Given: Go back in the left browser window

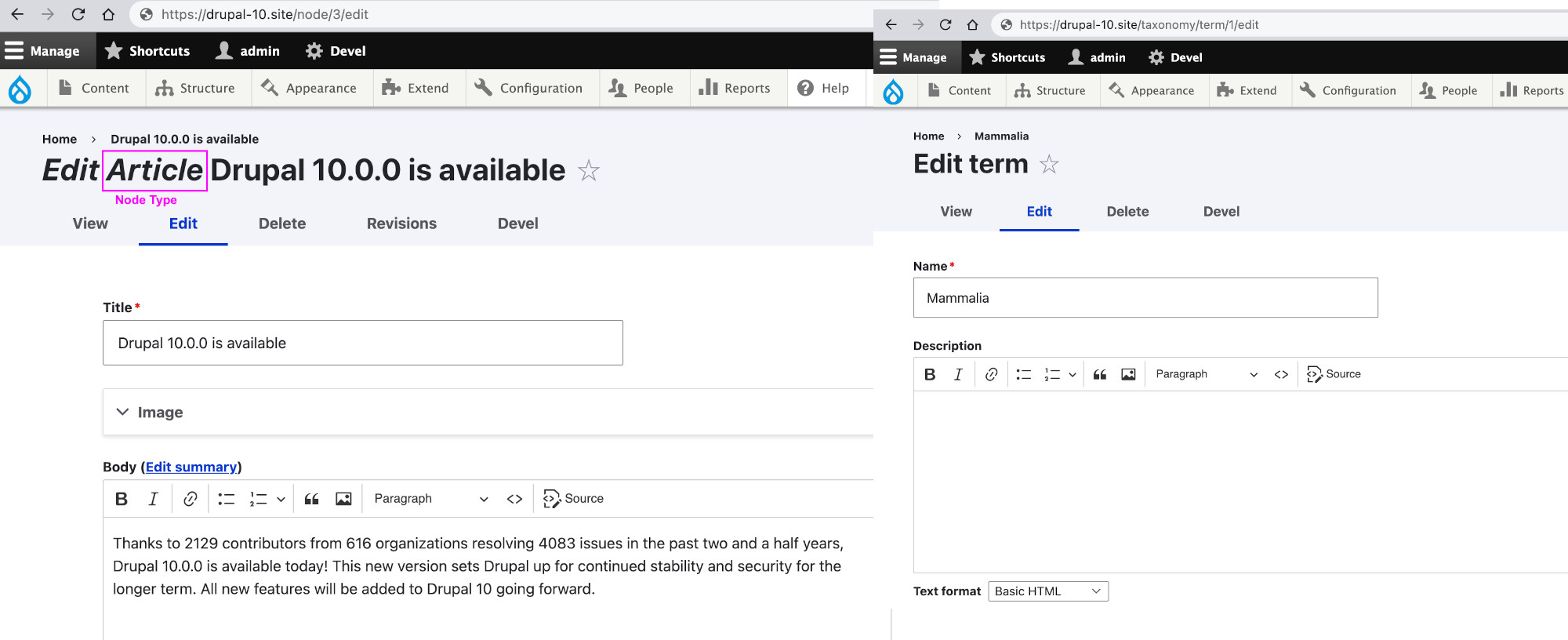Looking at the screenshot, I should (x=17, y=14).
